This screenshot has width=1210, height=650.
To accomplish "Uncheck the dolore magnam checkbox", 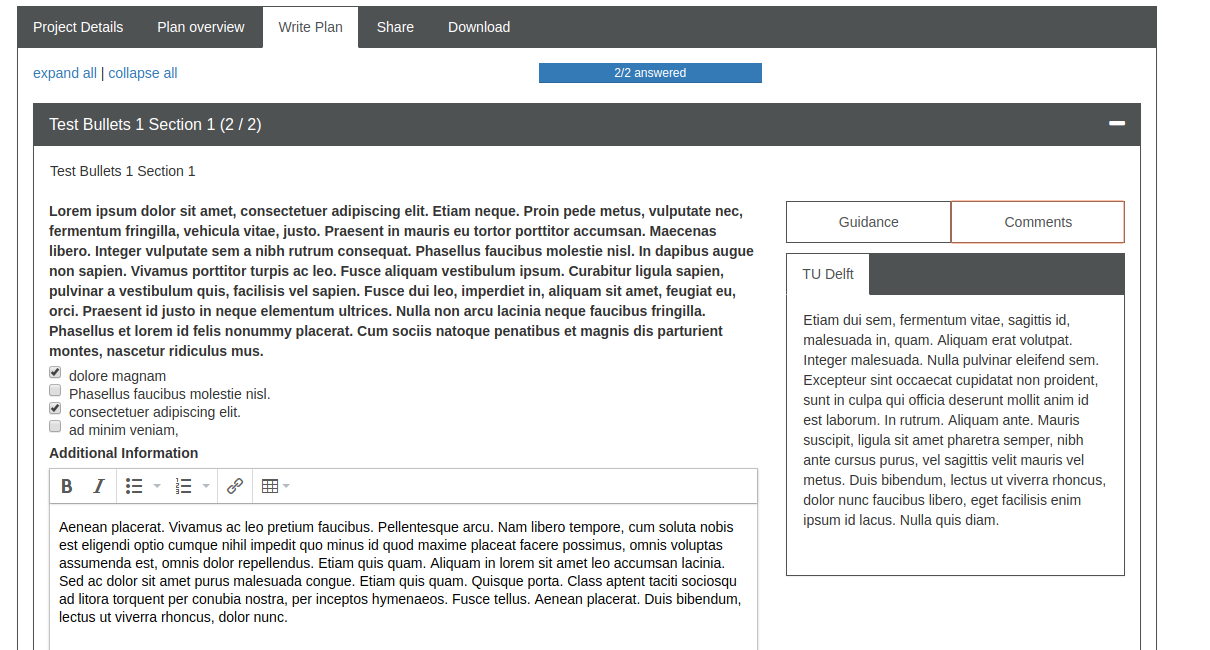I will [x=55, y=372].
